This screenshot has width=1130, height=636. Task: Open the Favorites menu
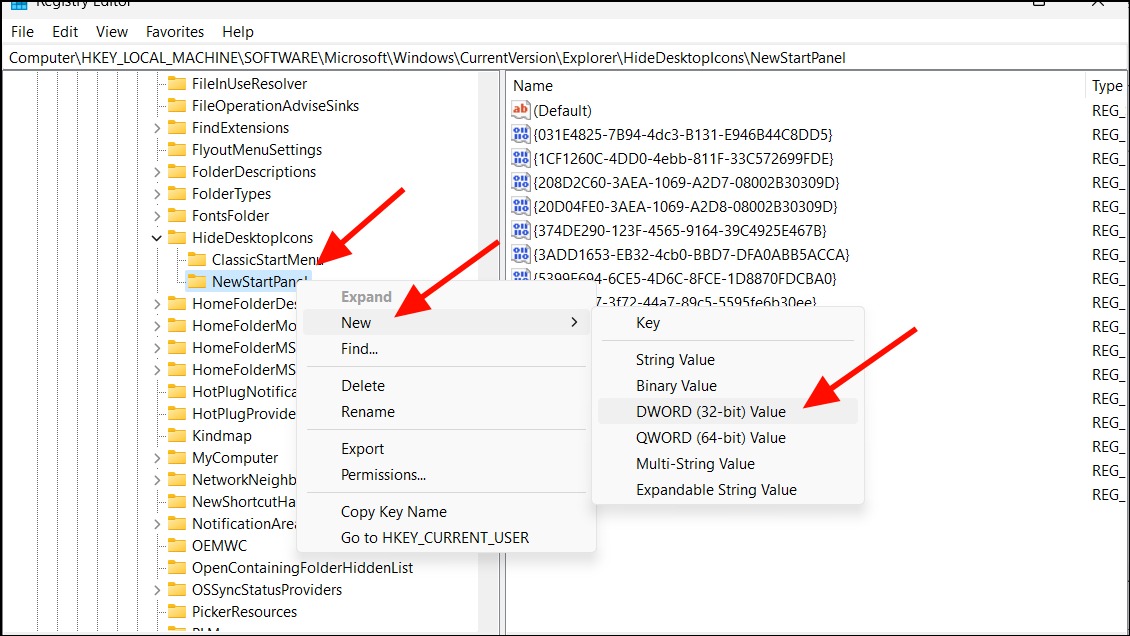pos(174,32)
